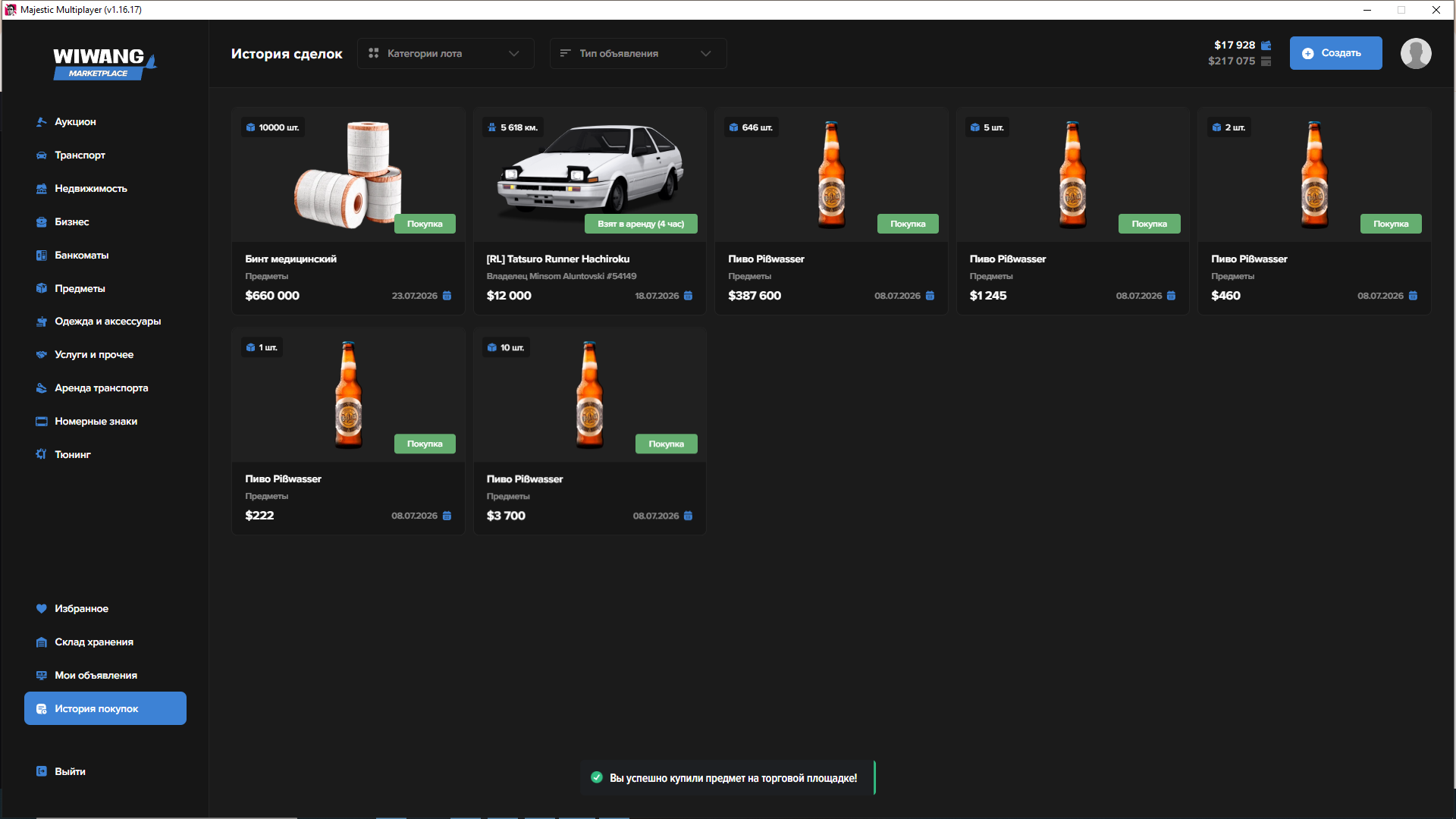The width and height of the screenshot is (1456, 819).
Task: Expand chevron of Категории лота filter
Action: [x=514, y=53]
